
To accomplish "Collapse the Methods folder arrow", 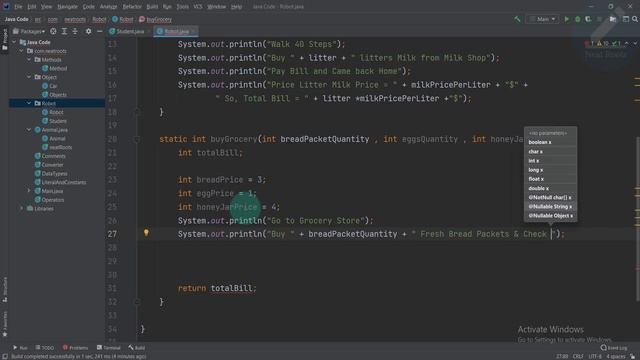I will tap(29, 60).
